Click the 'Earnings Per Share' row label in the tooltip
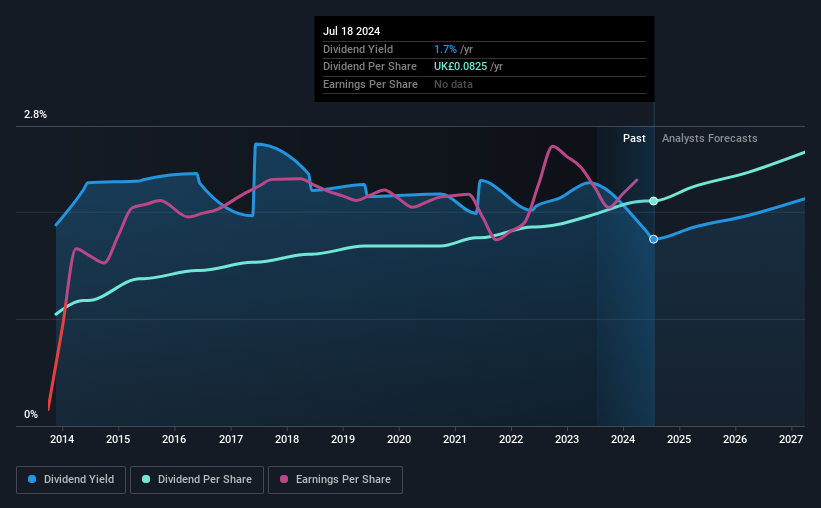This screenshot has height=508, width=821. 370,84
